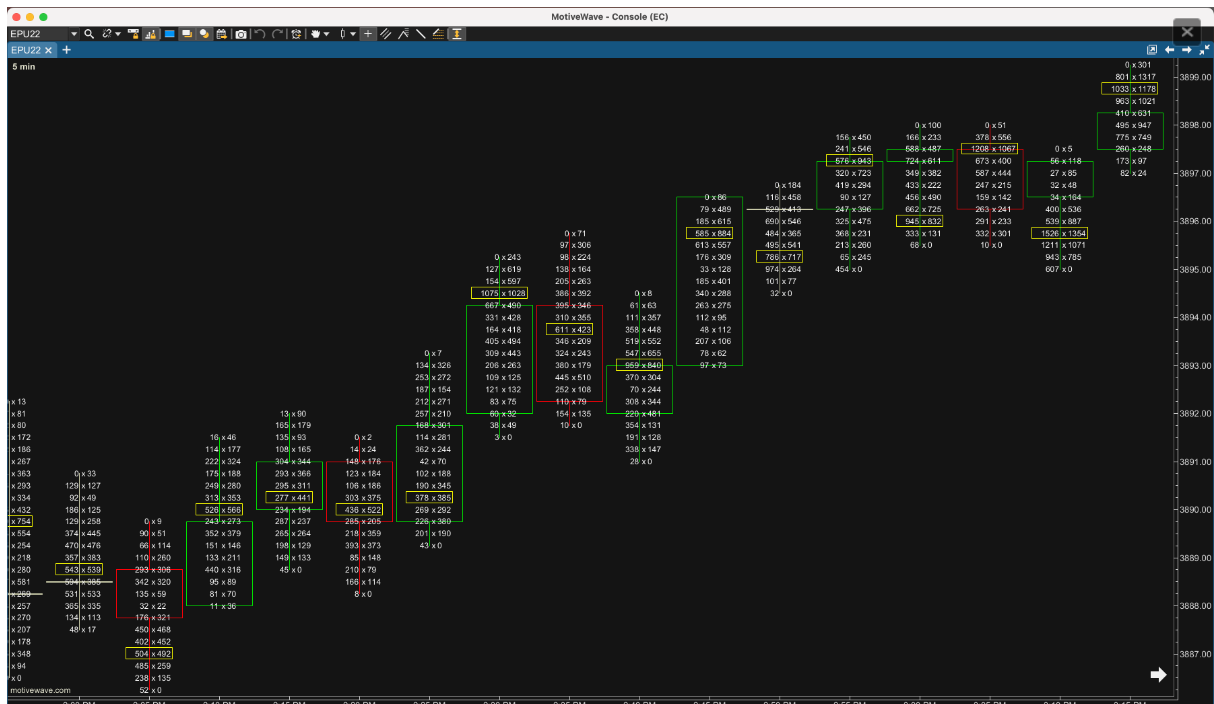
Task: Click the undo arrow in toolbar
Action: pos(260,34)
